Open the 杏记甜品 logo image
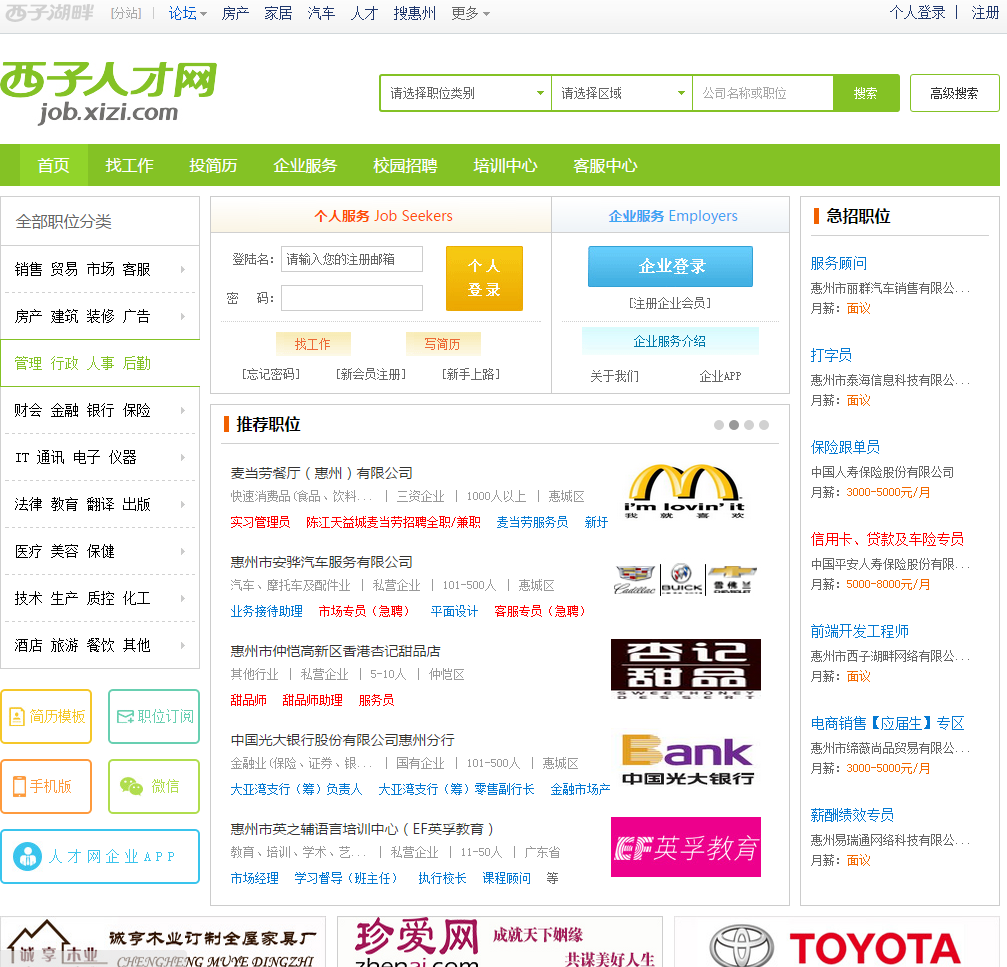 (x=686, y=668)
